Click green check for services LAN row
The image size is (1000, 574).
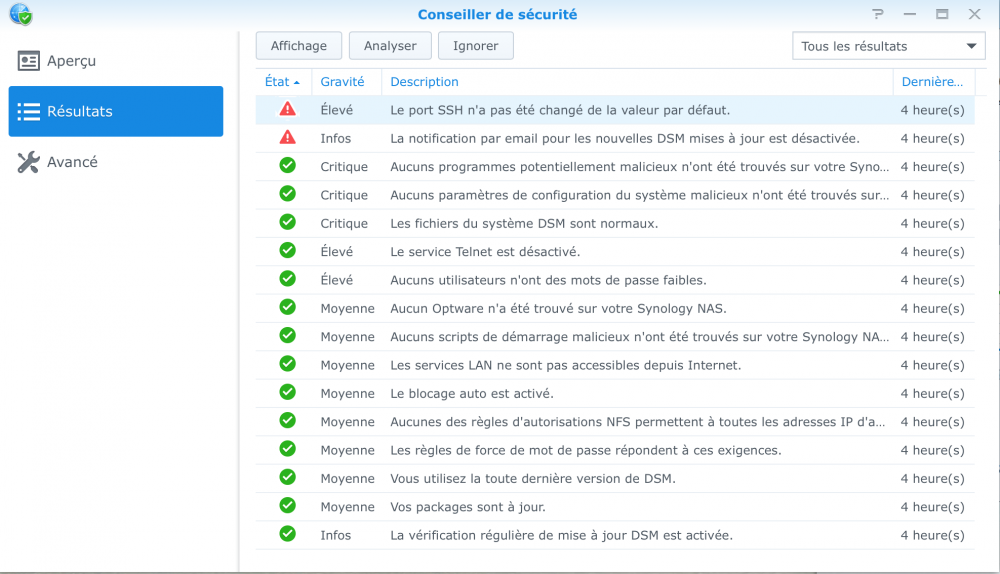288,364
